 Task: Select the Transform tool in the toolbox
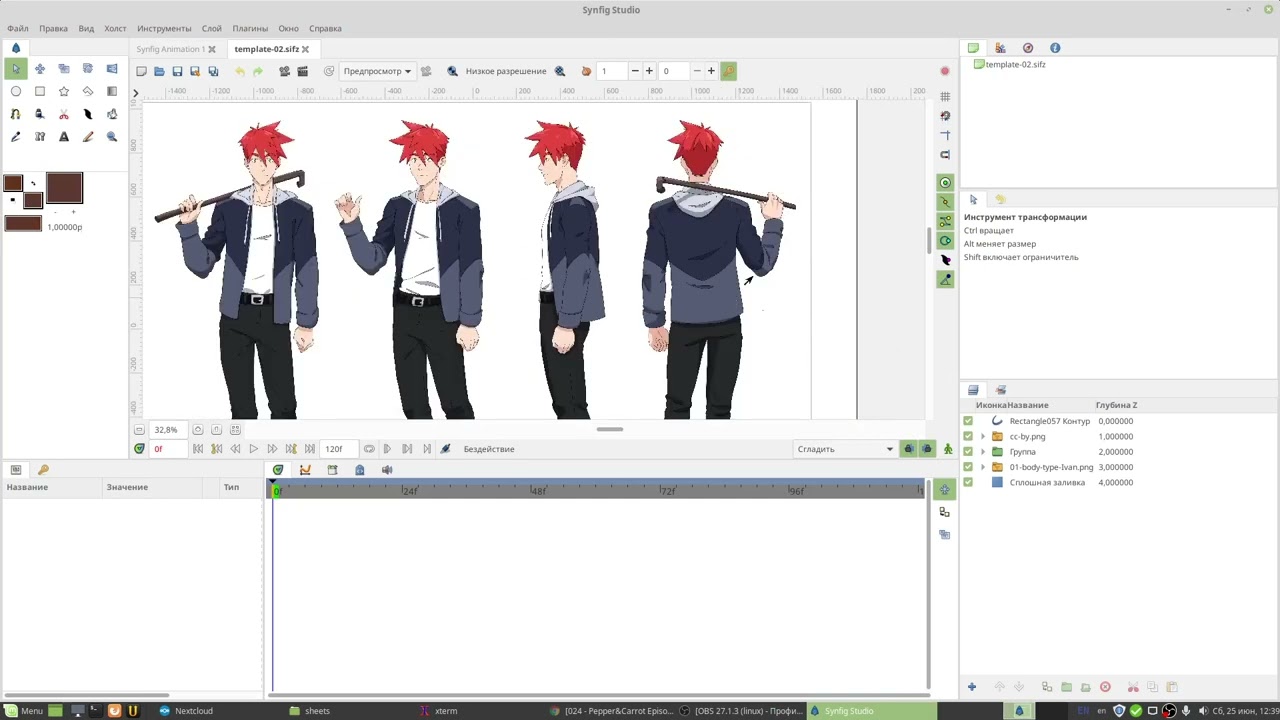16,68
